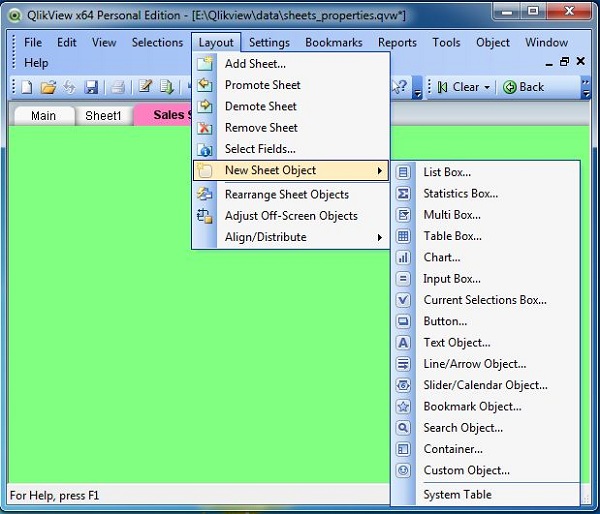This screenshot has height=514, width=600.
Task: Click the Reload toolbar icon
Action: pos(69,87)
